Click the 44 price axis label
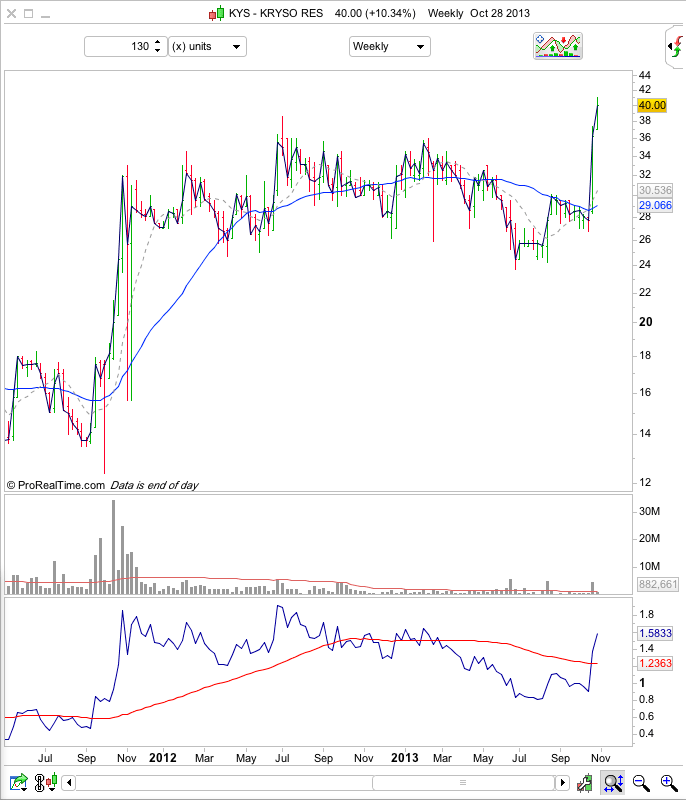Screen dimensions: 686x800 click(x=645, y=76)
